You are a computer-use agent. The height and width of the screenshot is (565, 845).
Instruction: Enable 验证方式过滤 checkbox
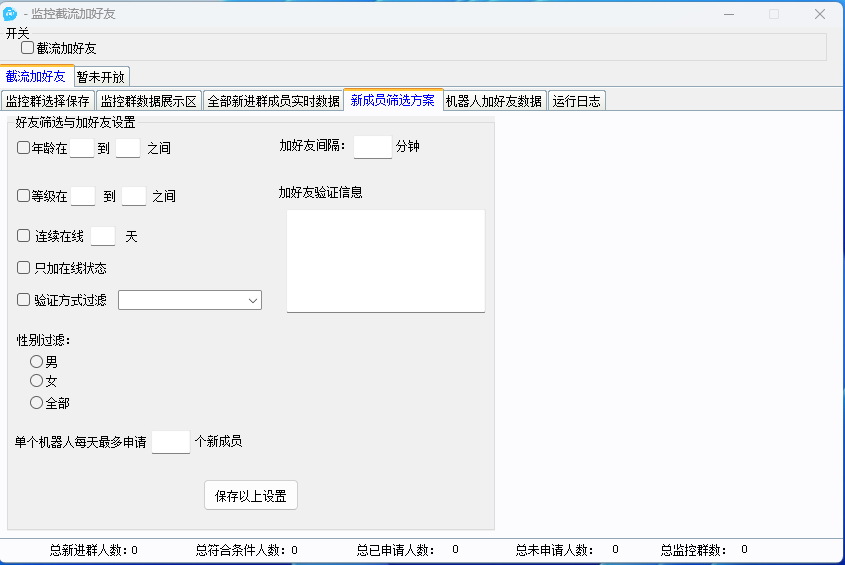24,299
